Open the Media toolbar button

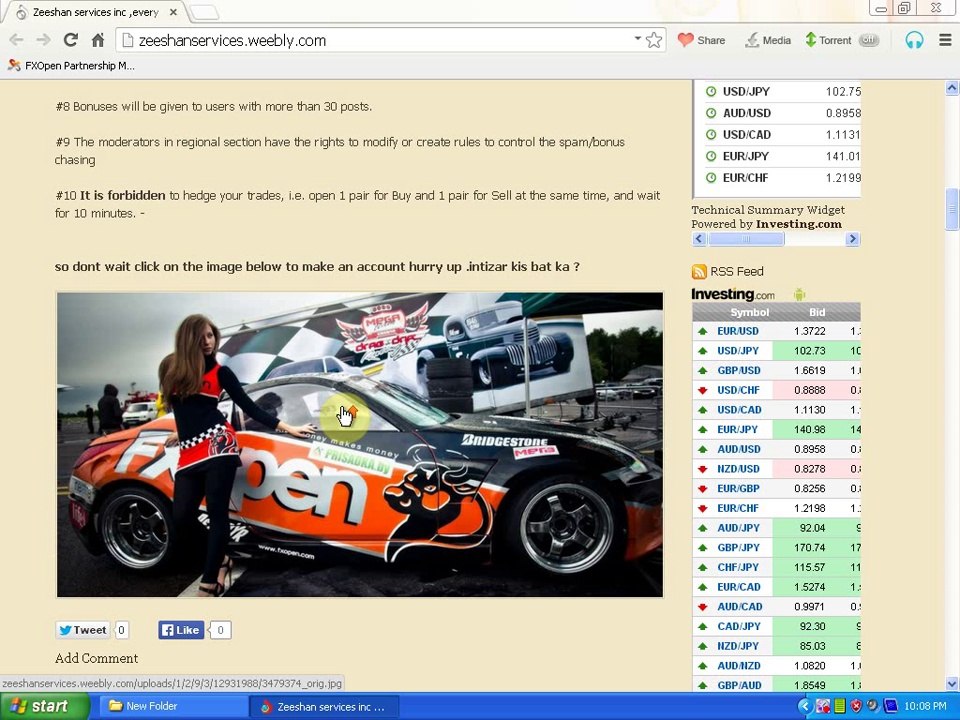click(768, 40)
